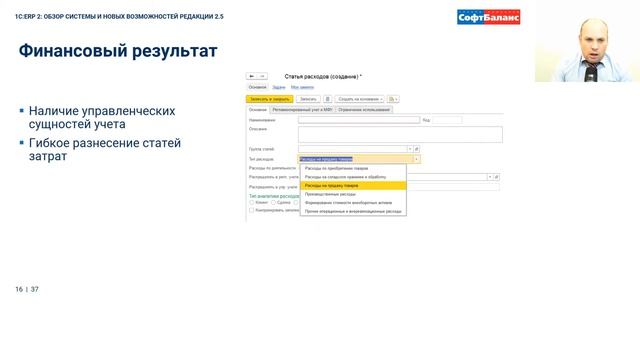Click the СофтБаланс logo
Screen dimensions: 640x360
click(x=489, y=17)
